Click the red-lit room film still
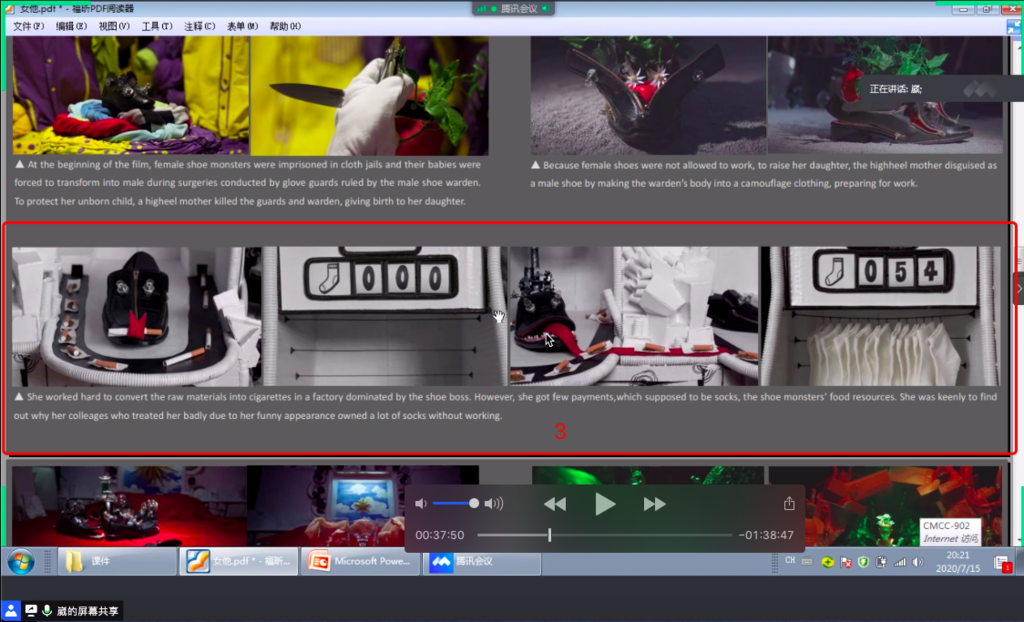This screenshot has width=1024, height=622. click(x=129, y=506)
